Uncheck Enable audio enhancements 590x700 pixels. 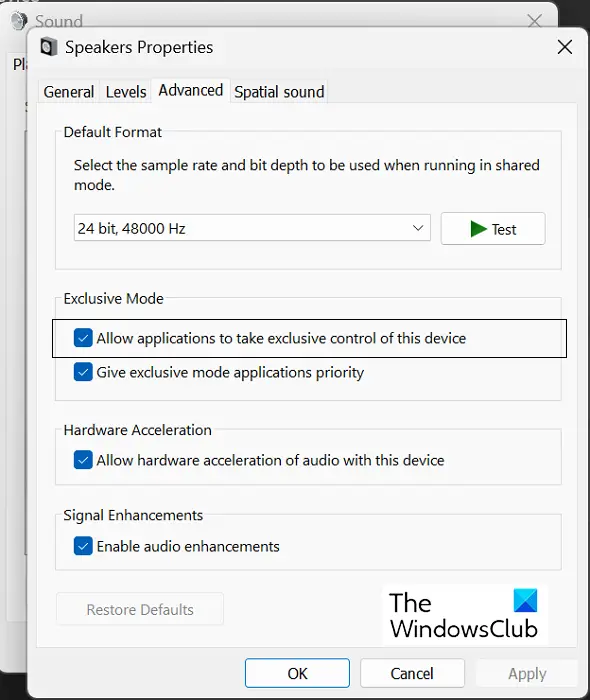[x=83, y=546]
